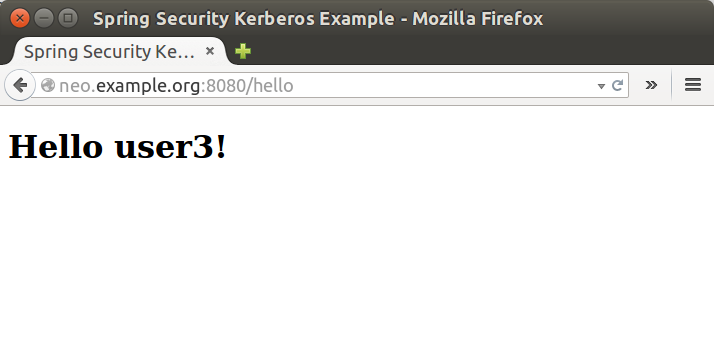Close the Firefox window with the orange button

(20, 18)
